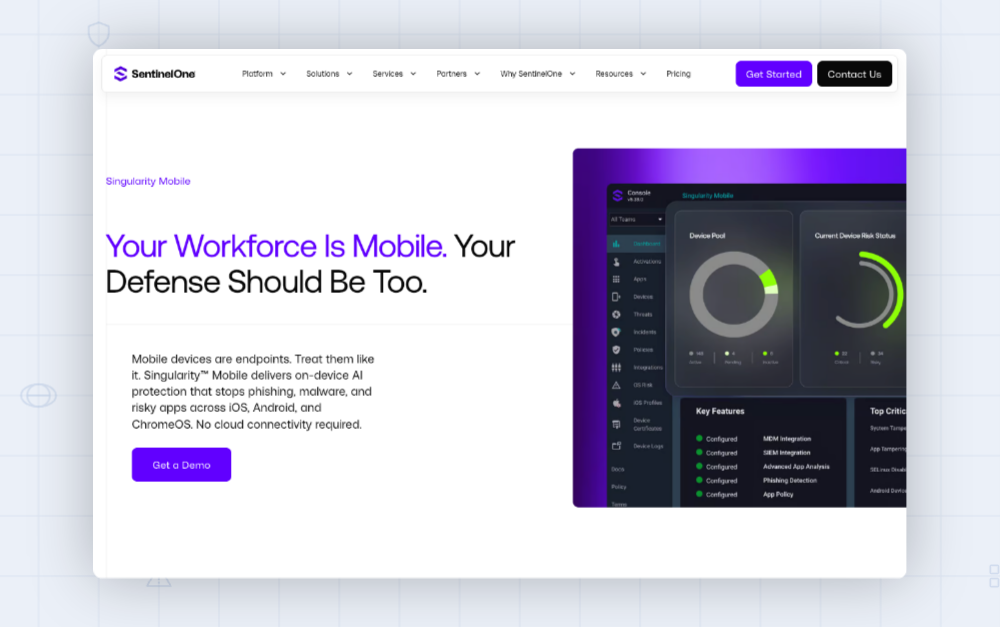Click the Docs link in console sidebar
The width and height of the screenshot is (1000, 627).
coord(618,469)
